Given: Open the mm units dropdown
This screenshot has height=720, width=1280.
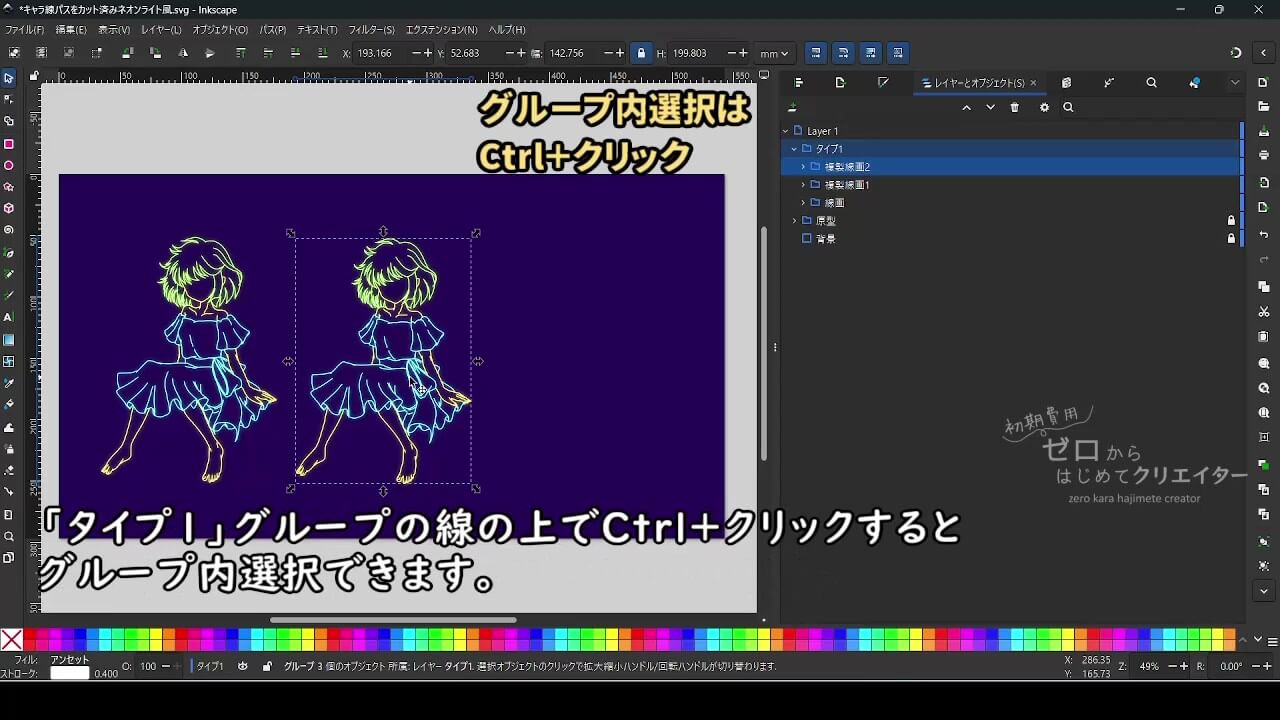Looking at the screenshot, I should 773,53.
